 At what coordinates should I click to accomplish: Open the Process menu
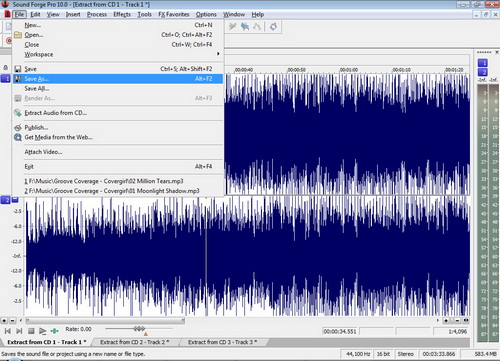[97, 14]
